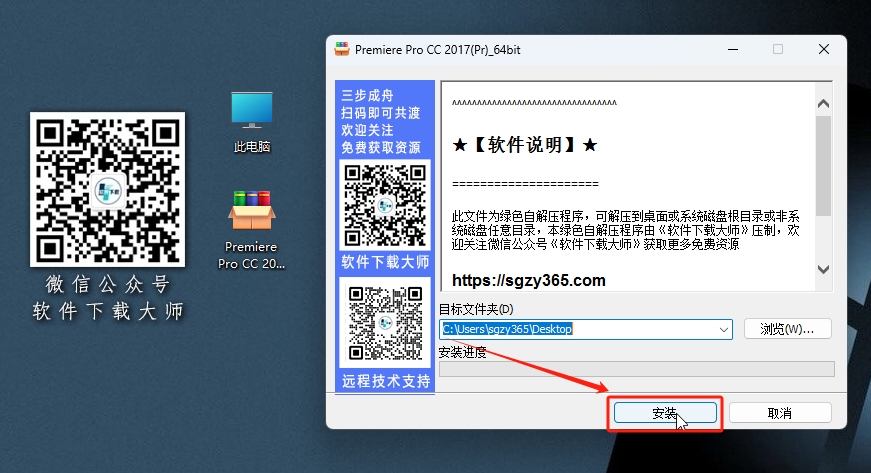Click the 安装 button
Screen dimensions: 871x473
[665, 413]
